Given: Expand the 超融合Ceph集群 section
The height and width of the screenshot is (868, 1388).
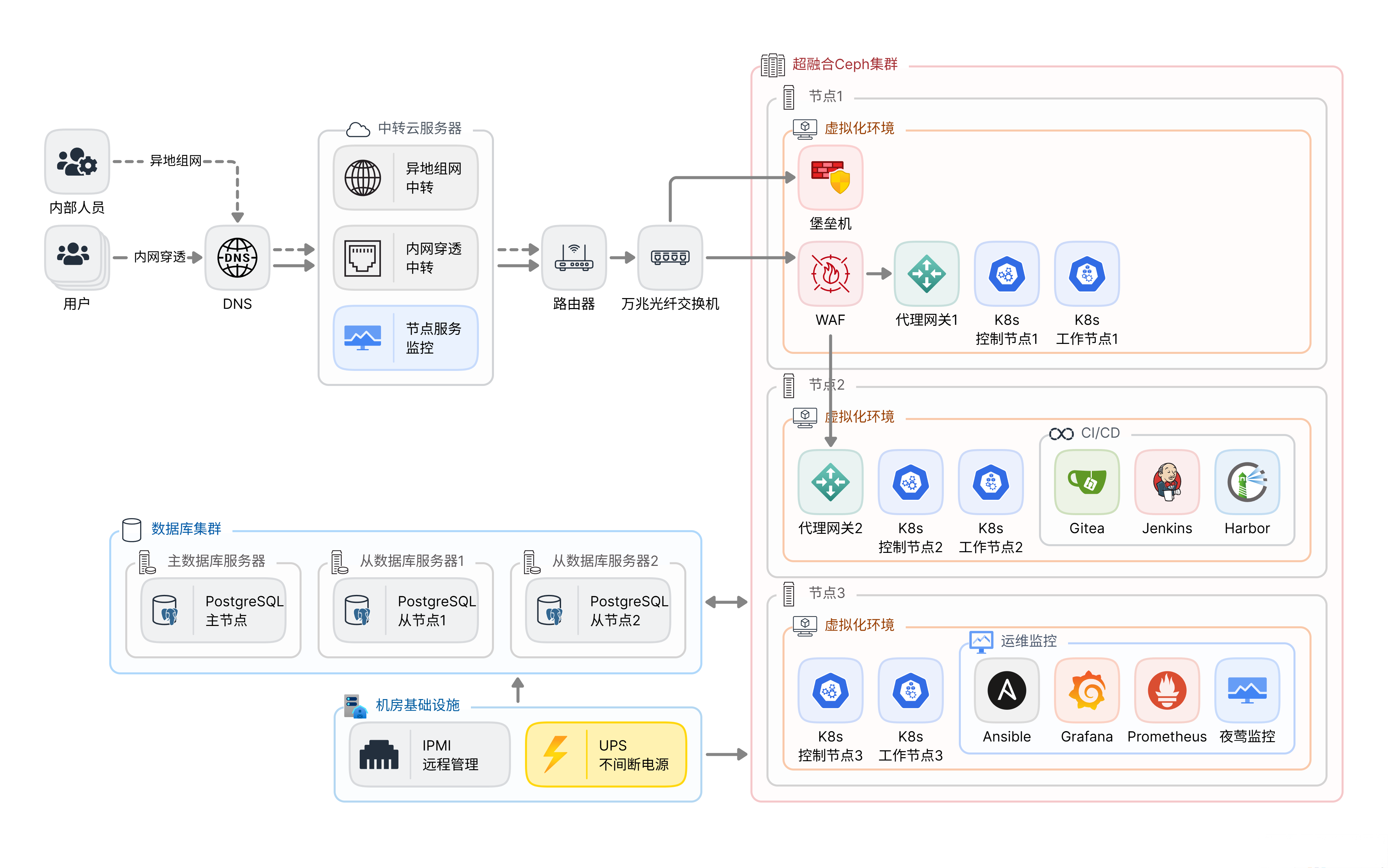Looking at the screenshot, I should (x=845, y=64).
